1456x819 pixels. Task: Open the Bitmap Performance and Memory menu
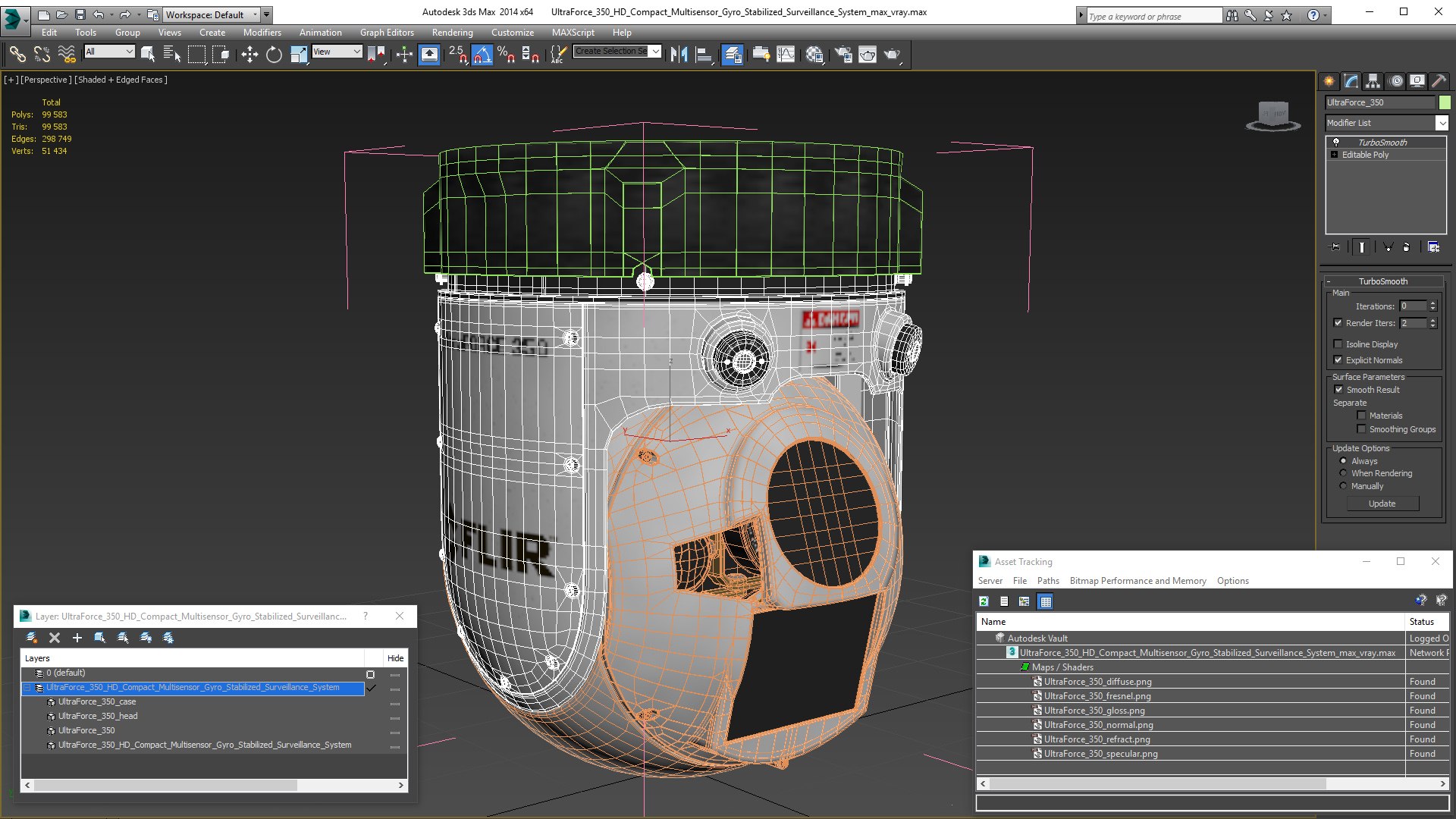coord(1137,581)
